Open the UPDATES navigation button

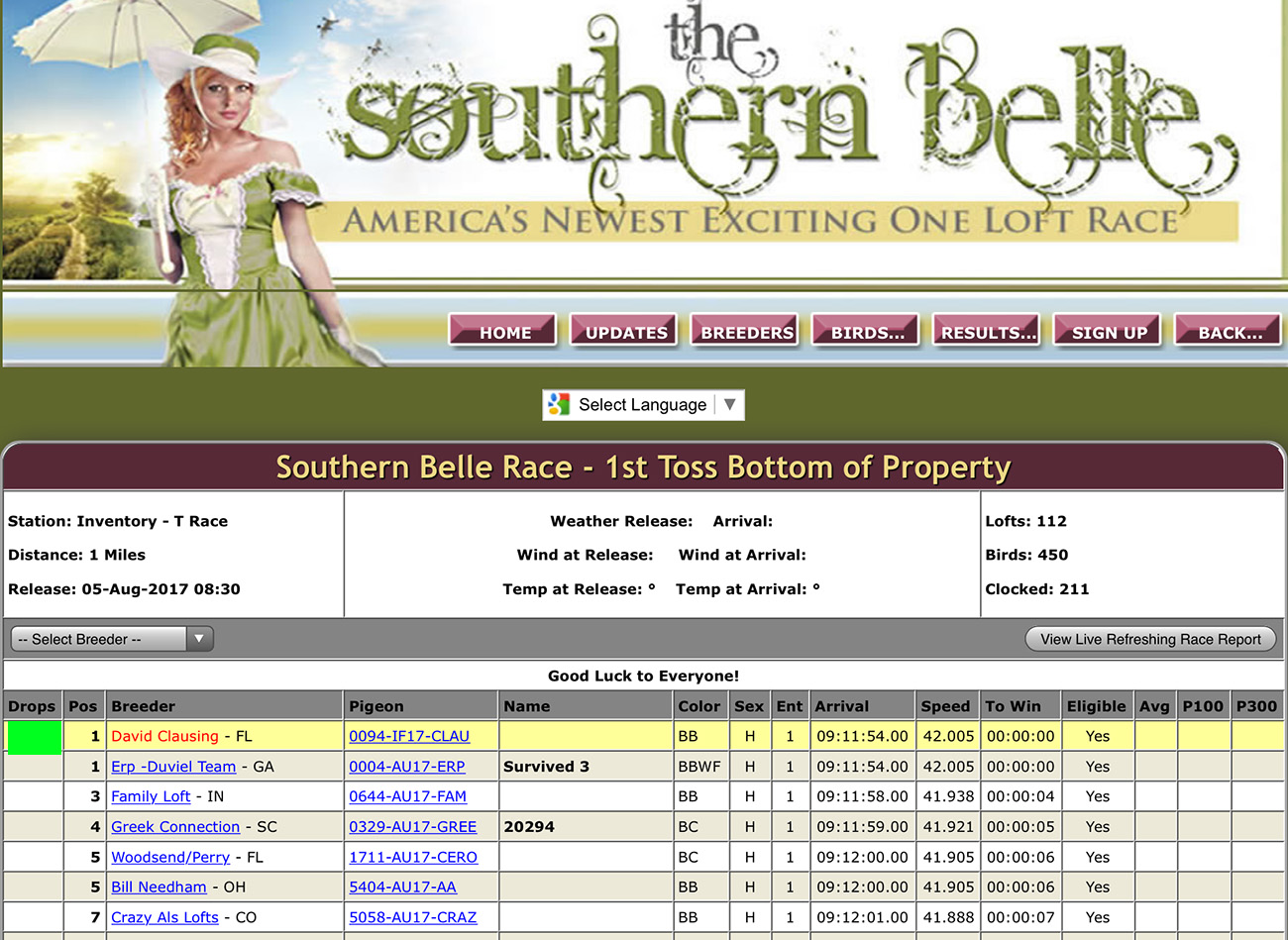[624, 331]
